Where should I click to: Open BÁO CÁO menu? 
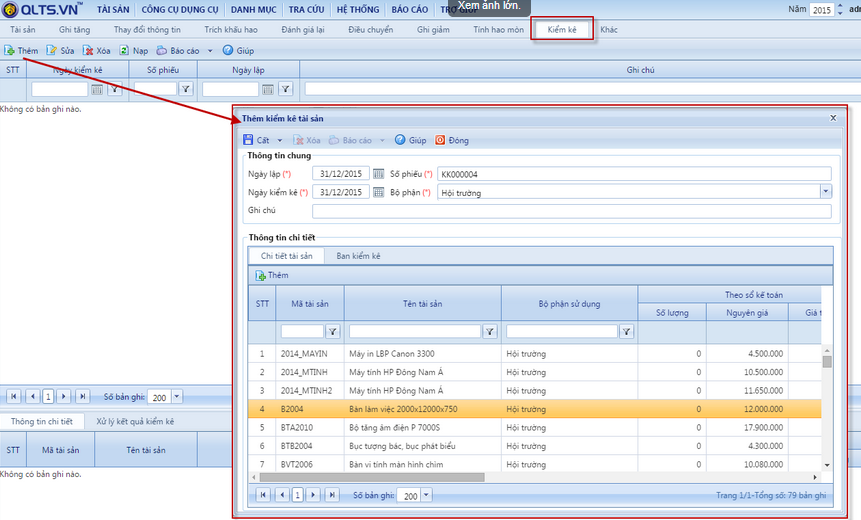(x=410, y=9)
